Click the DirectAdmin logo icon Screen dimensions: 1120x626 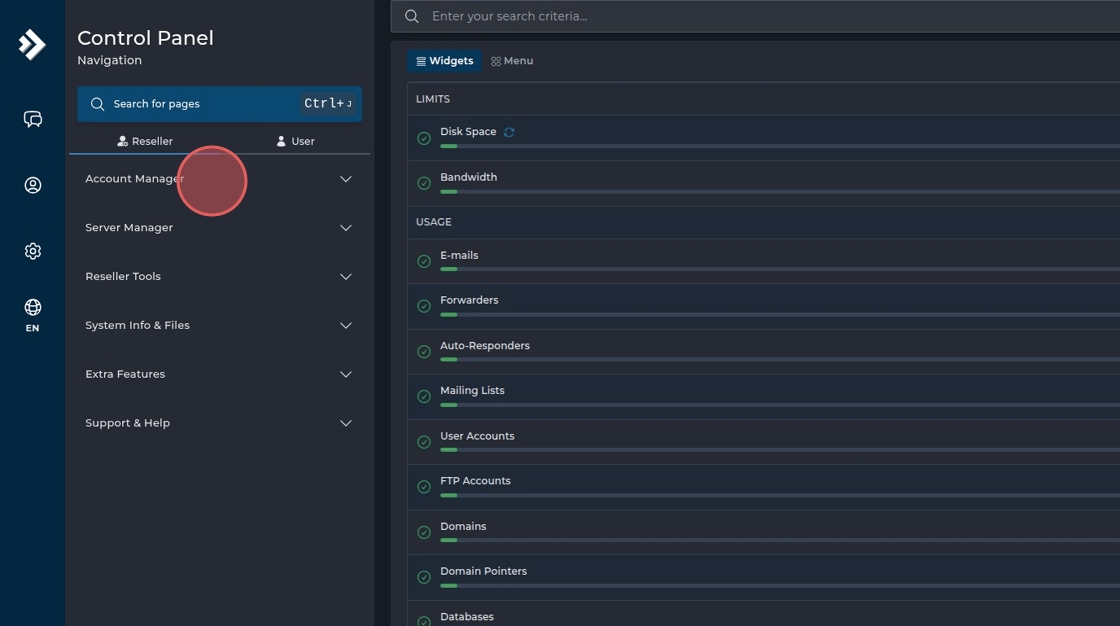[x=32, y=44]
